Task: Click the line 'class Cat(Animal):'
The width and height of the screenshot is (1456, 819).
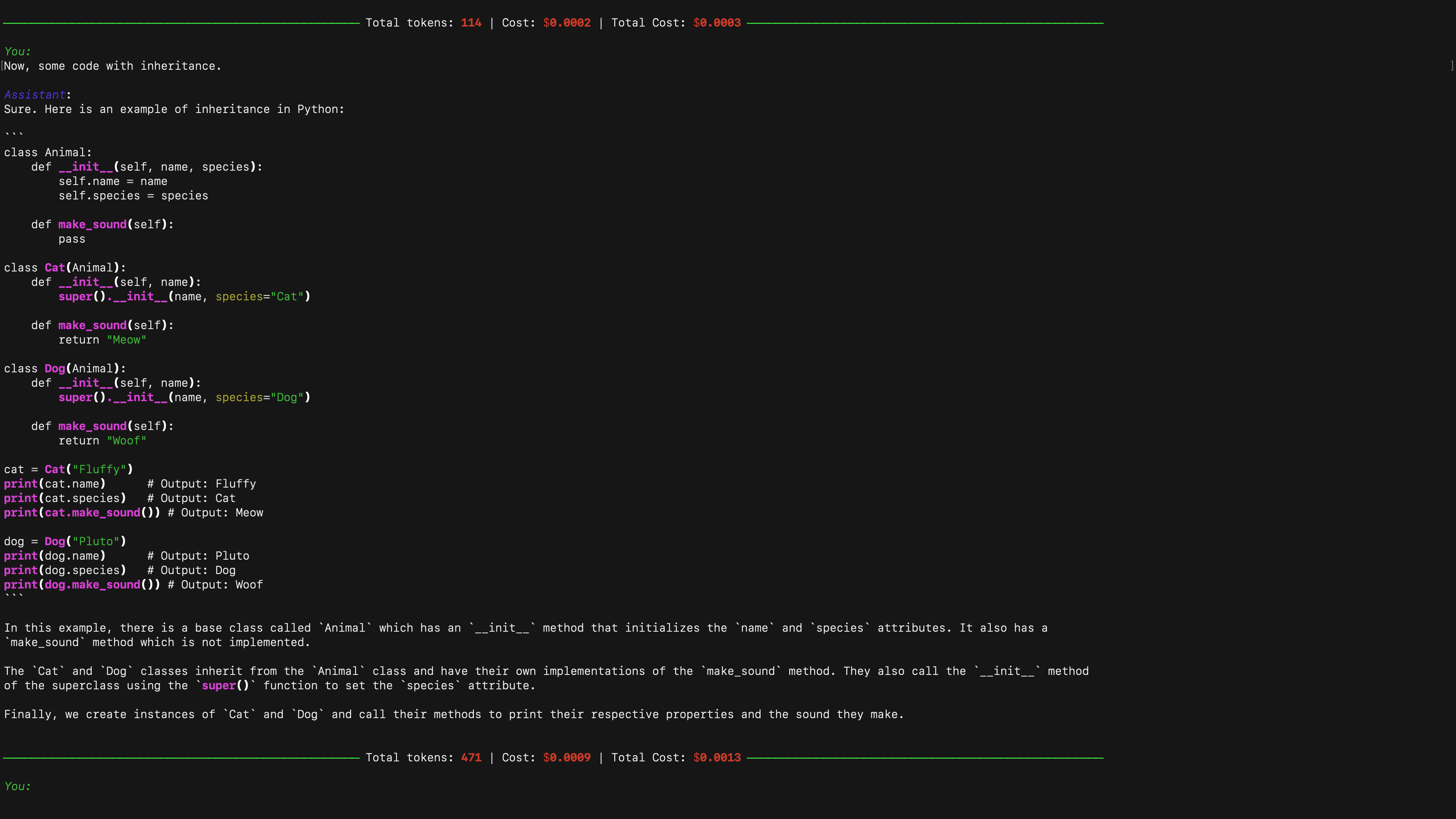Action: coord(65,268)
